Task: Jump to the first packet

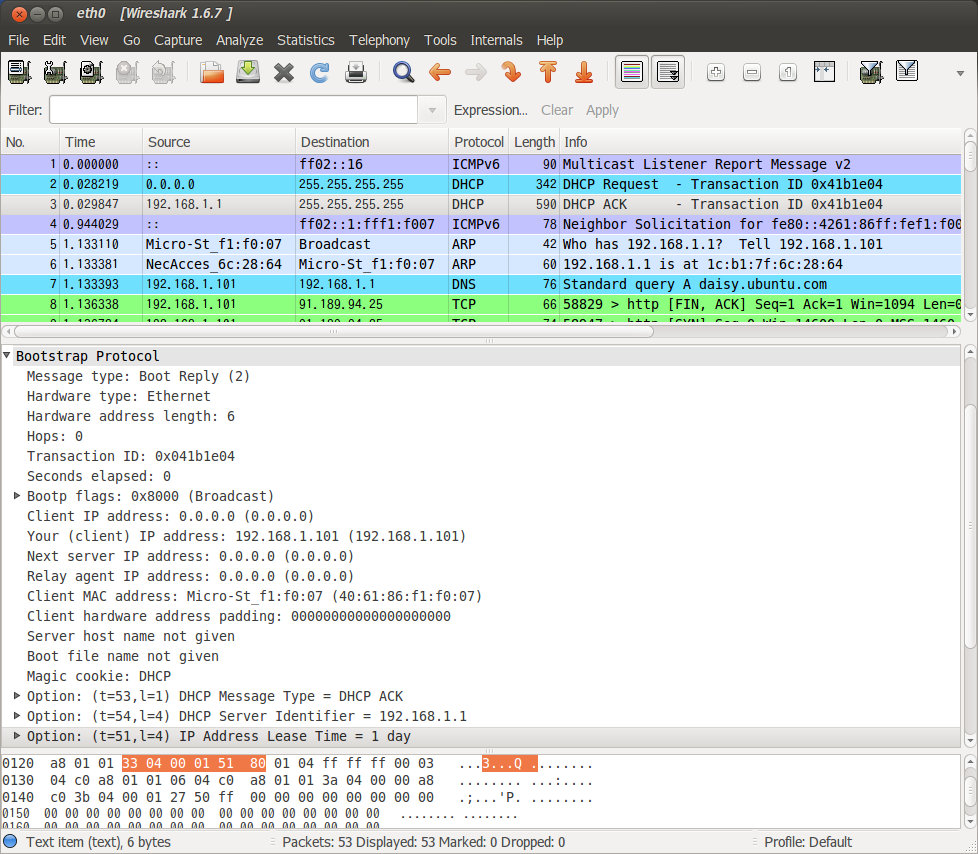Action: pyautogui.click(x=548, y=72)
